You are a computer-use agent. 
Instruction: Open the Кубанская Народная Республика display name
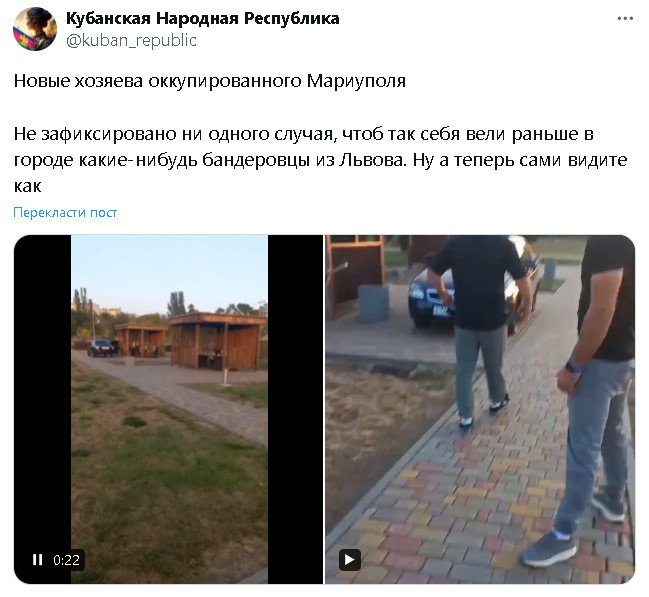click(x=203, y=18)
